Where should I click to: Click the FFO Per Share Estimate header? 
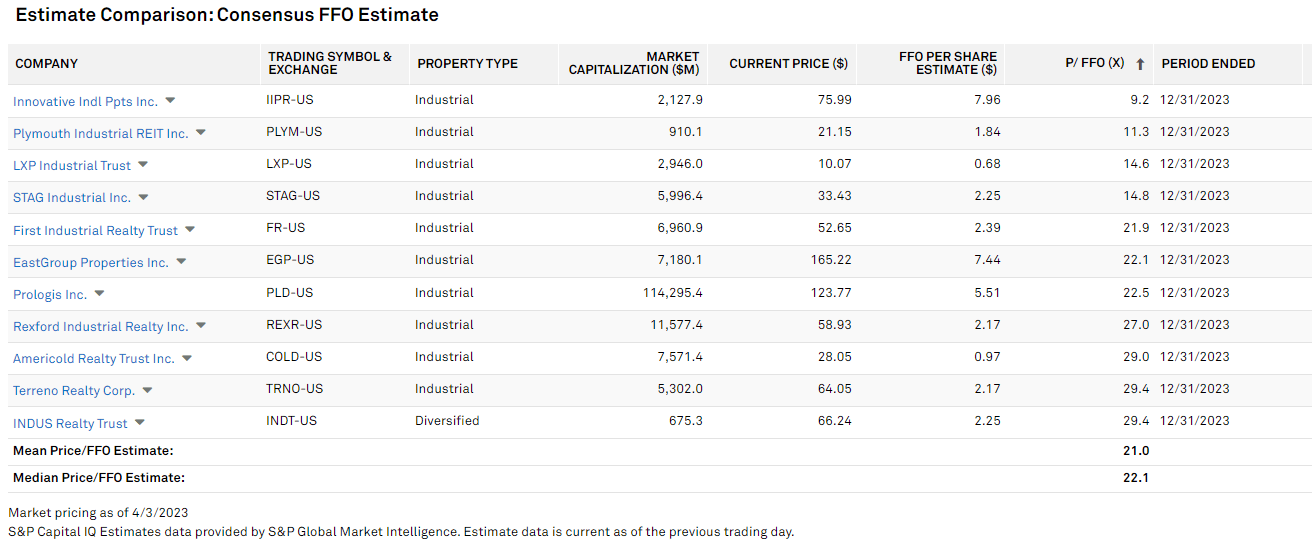(x=947, y=63)
